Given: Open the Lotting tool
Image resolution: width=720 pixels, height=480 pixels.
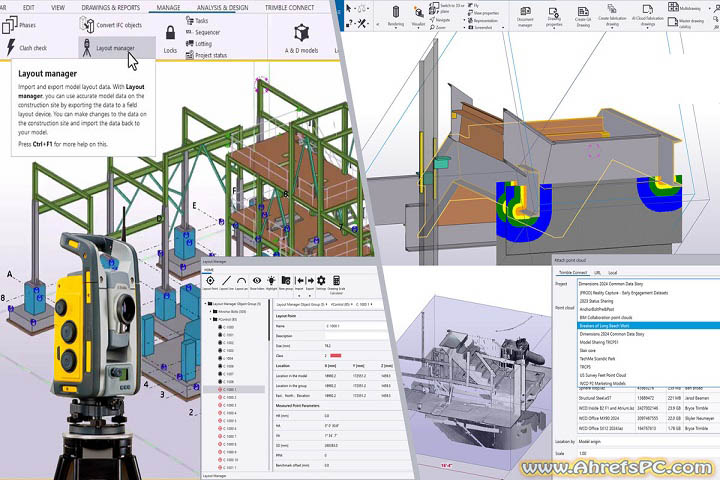Looking at the screenshot, I should (198, 44).
